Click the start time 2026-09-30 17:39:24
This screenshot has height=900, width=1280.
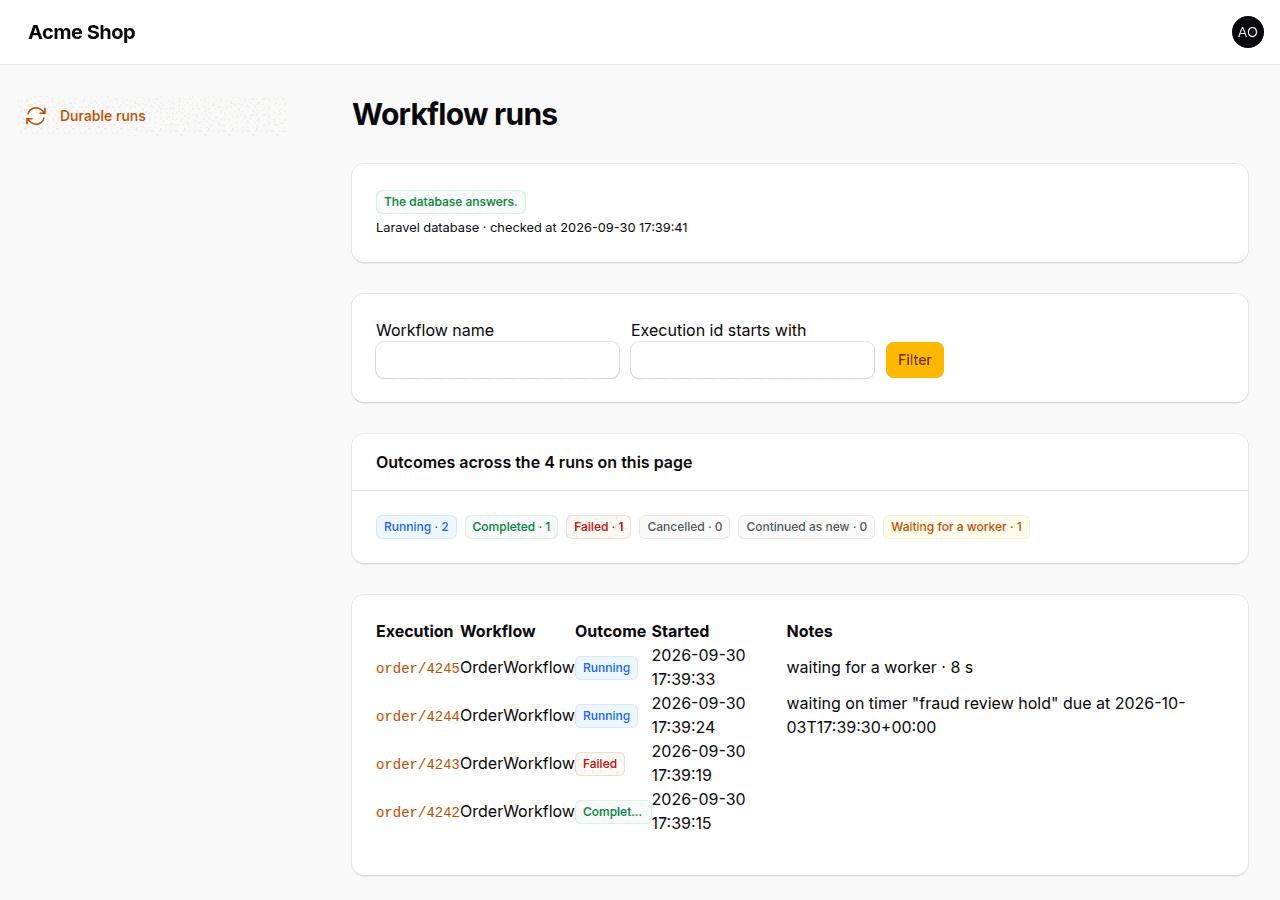699,715
